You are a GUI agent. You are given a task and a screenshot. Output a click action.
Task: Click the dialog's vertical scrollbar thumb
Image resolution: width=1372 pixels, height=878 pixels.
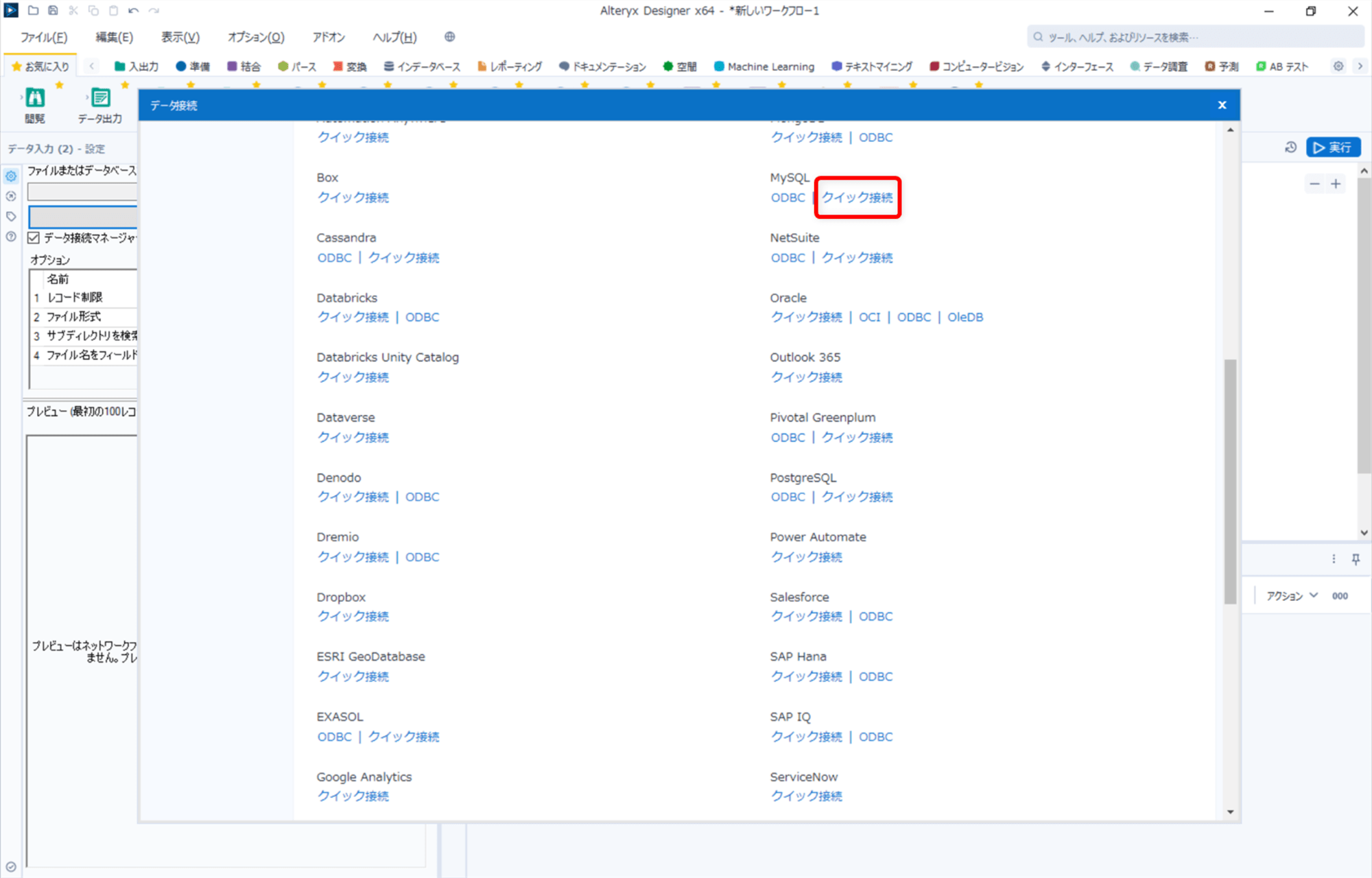pyautogui.click(x=1230, y=482)
